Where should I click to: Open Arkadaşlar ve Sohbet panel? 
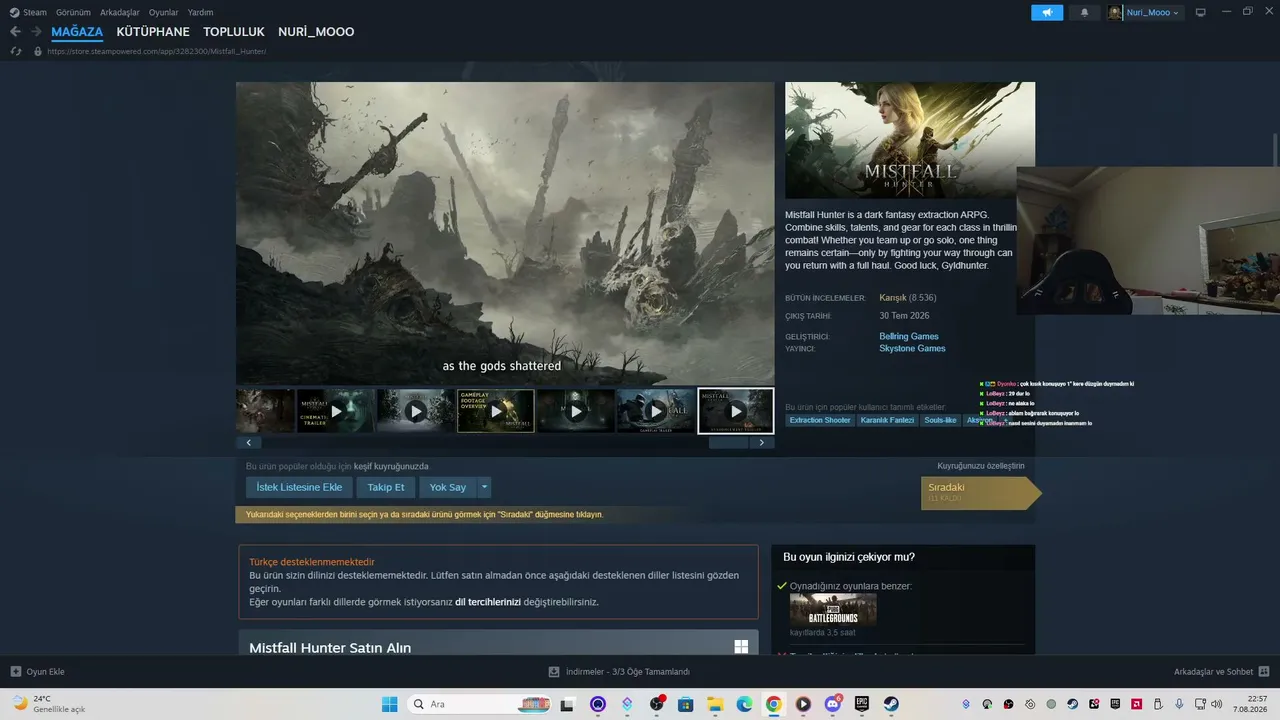[1221, 672]
